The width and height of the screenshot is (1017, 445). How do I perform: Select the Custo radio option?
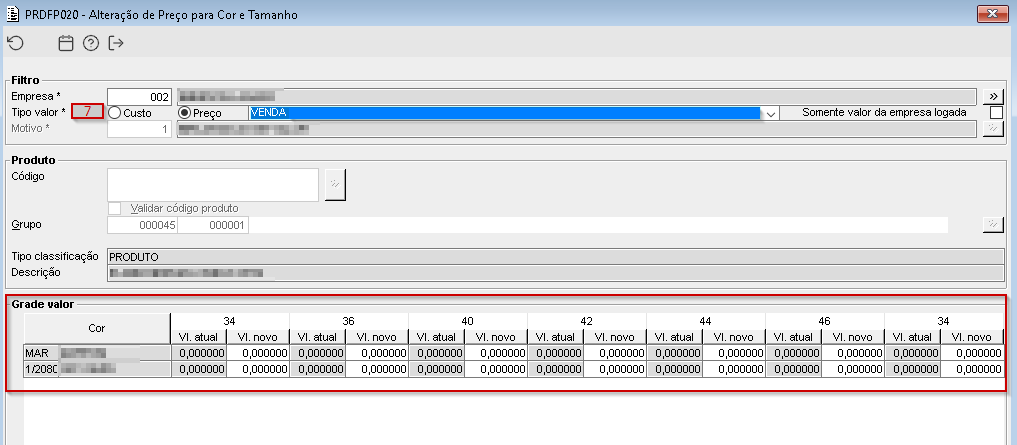click(x=115, y=113)
